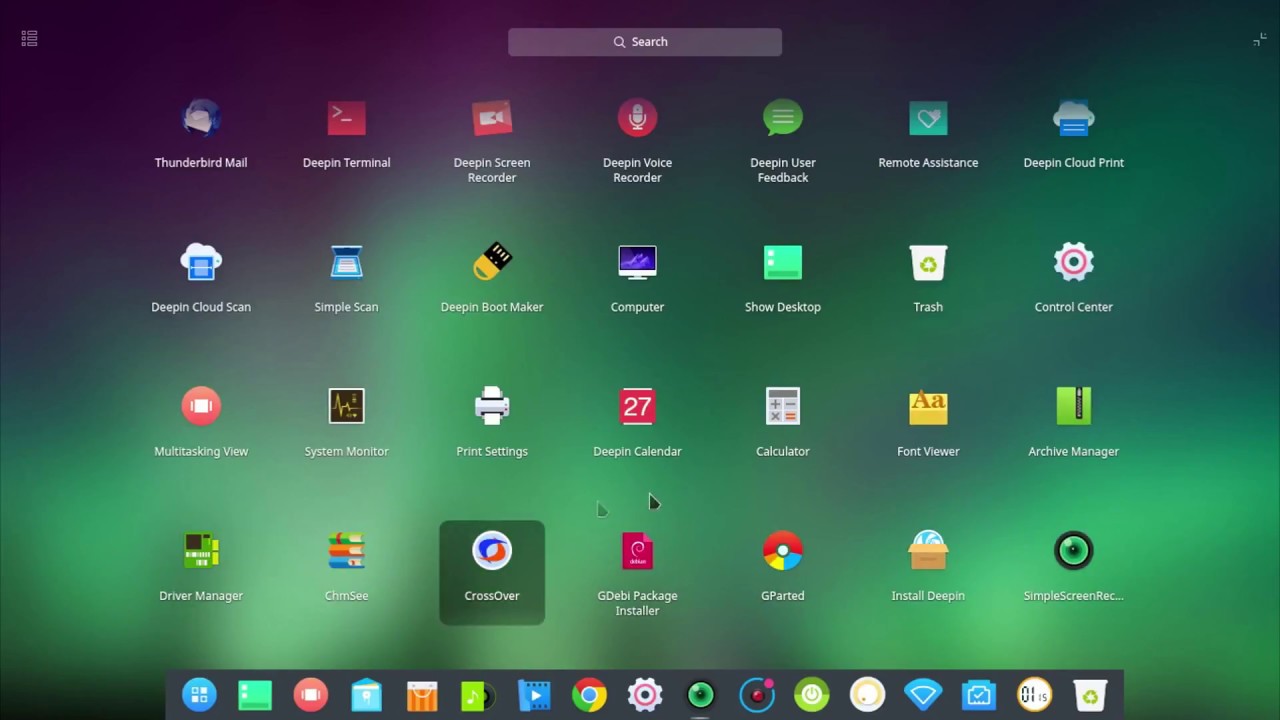The image size is (1280, 720).
Task: Open Deepin Cloud Print
Action: coord(1074,118)
